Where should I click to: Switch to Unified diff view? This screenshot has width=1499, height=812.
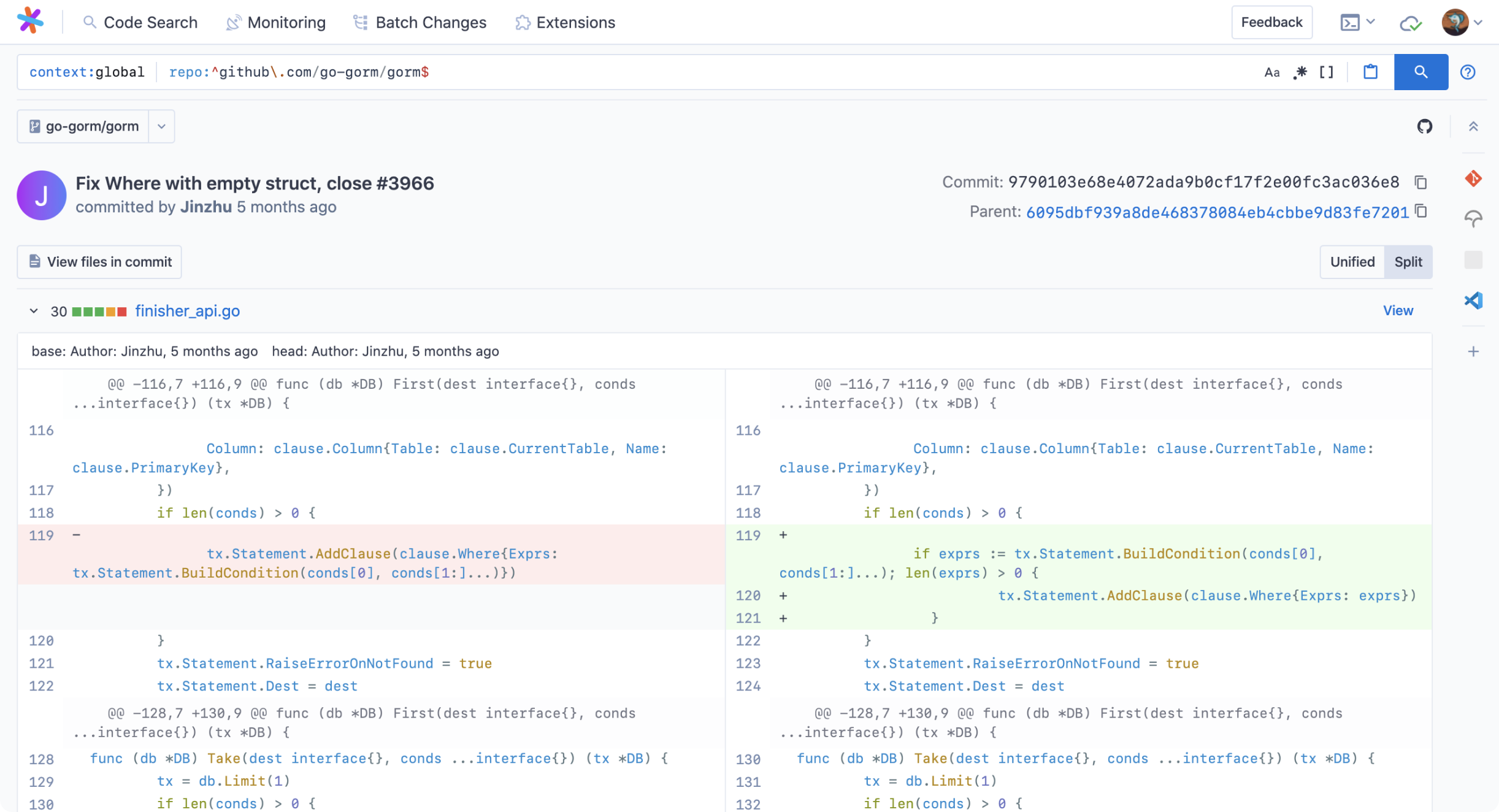tap(1352, 262)
